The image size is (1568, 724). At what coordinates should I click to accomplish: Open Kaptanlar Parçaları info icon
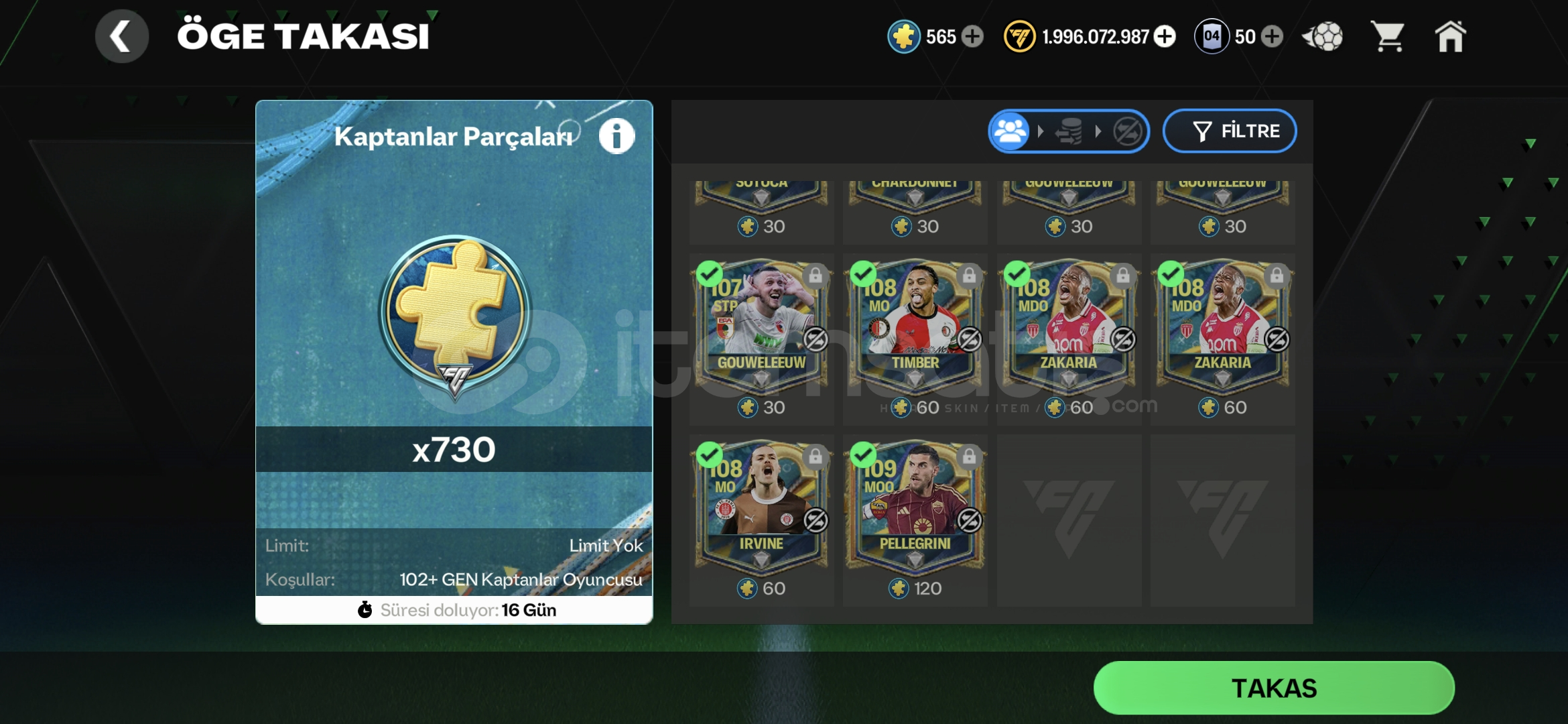616,136
